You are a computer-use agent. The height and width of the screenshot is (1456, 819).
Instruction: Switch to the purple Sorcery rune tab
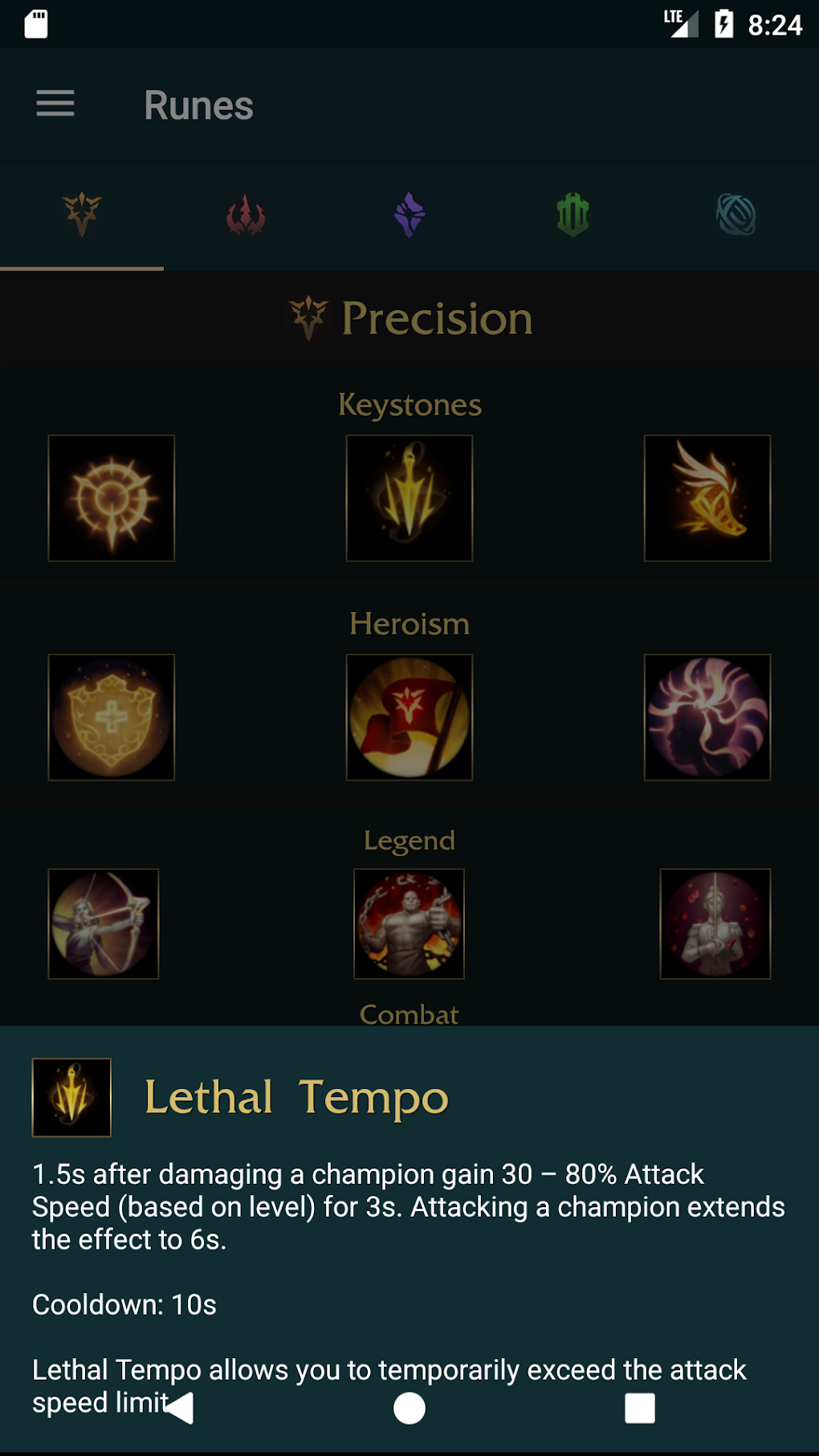tap(409, 214)
